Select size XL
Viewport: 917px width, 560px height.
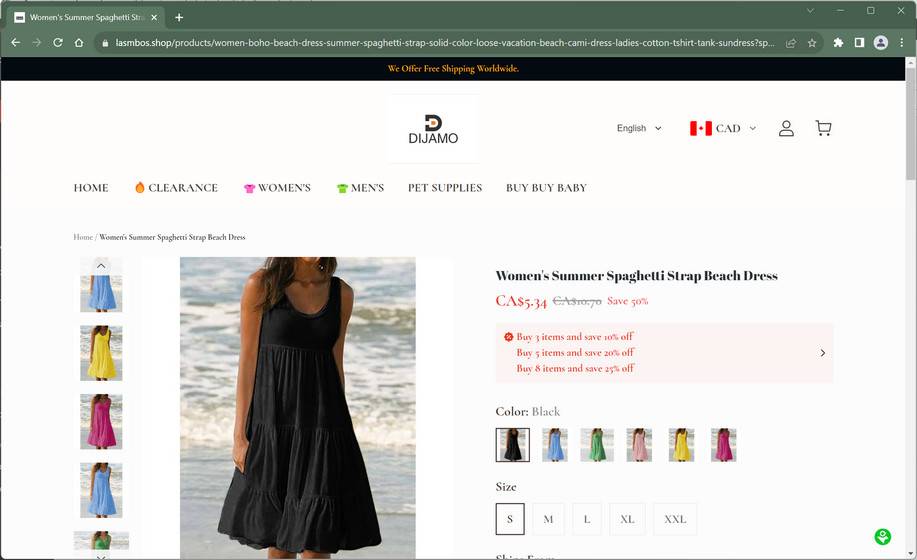628,519
